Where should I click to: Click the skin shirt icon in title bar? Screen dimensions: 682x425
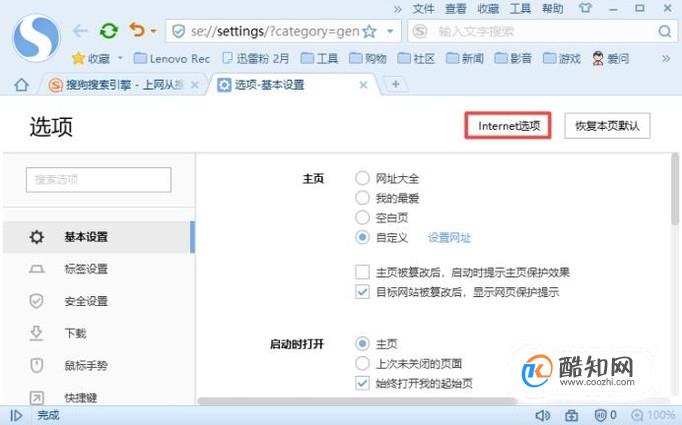pyautogui.click(x=585, y=8)
